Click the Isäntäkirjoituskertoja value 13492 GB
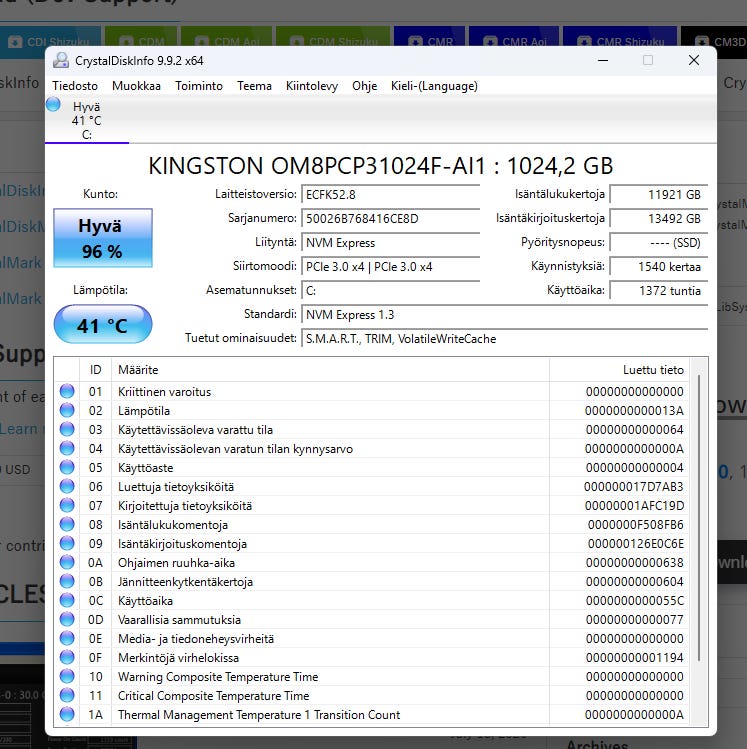Screen dimensions: 747x749 pyautogui.click(x=659, y=218)
